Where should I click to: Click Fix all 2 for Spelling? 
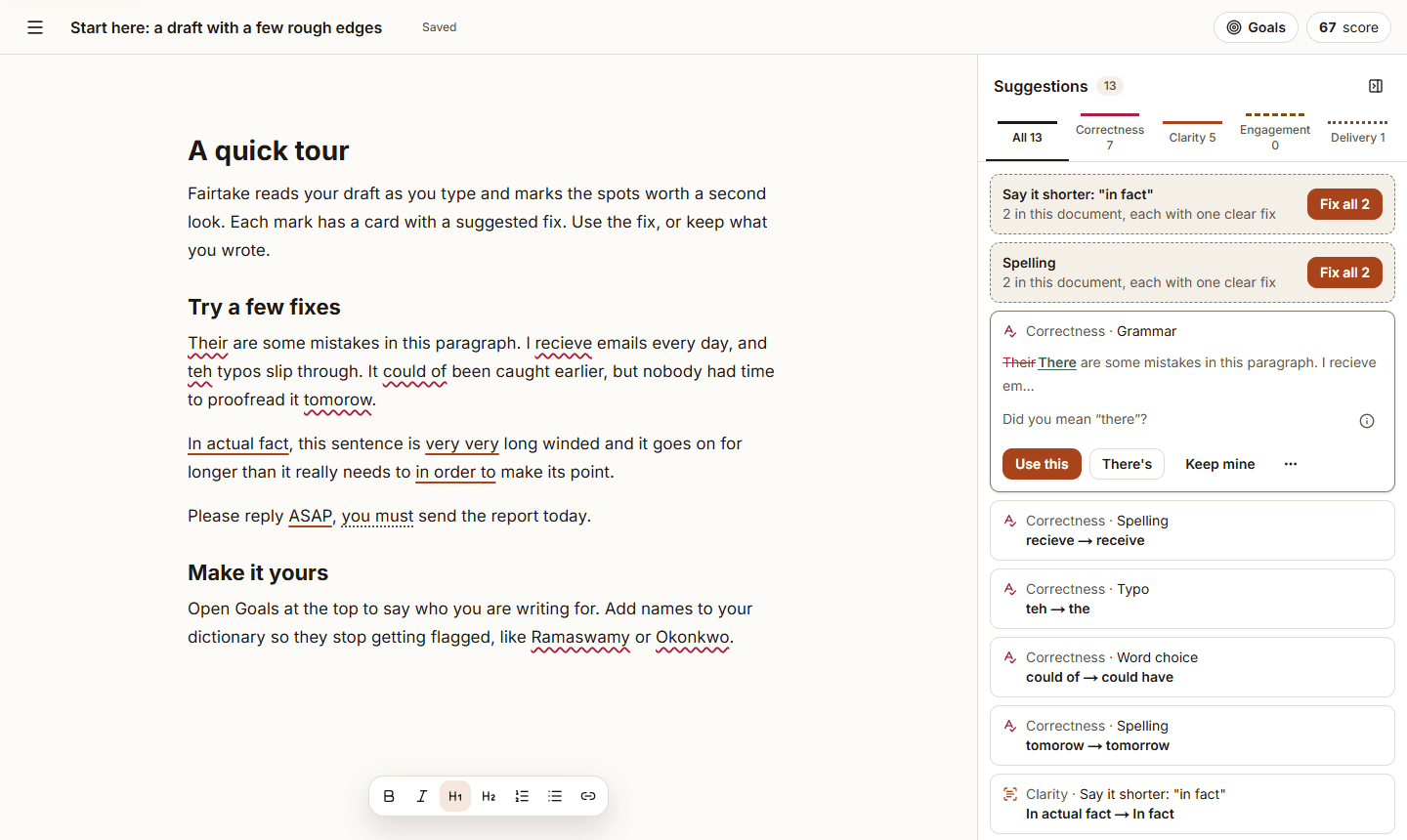click(x=1344, y=273)
